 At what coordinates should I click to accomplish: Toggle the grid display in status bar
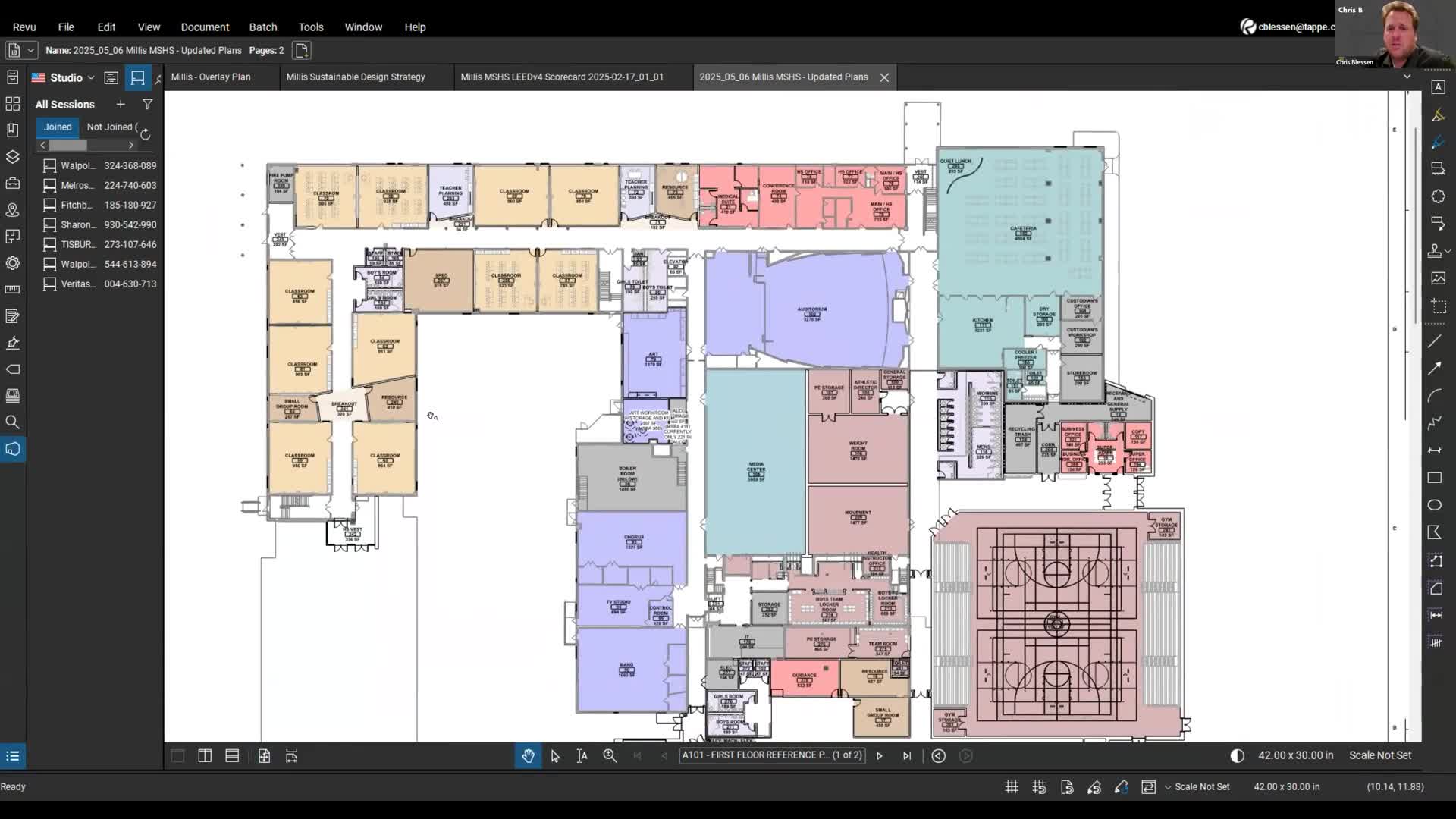pos(1012,787)
